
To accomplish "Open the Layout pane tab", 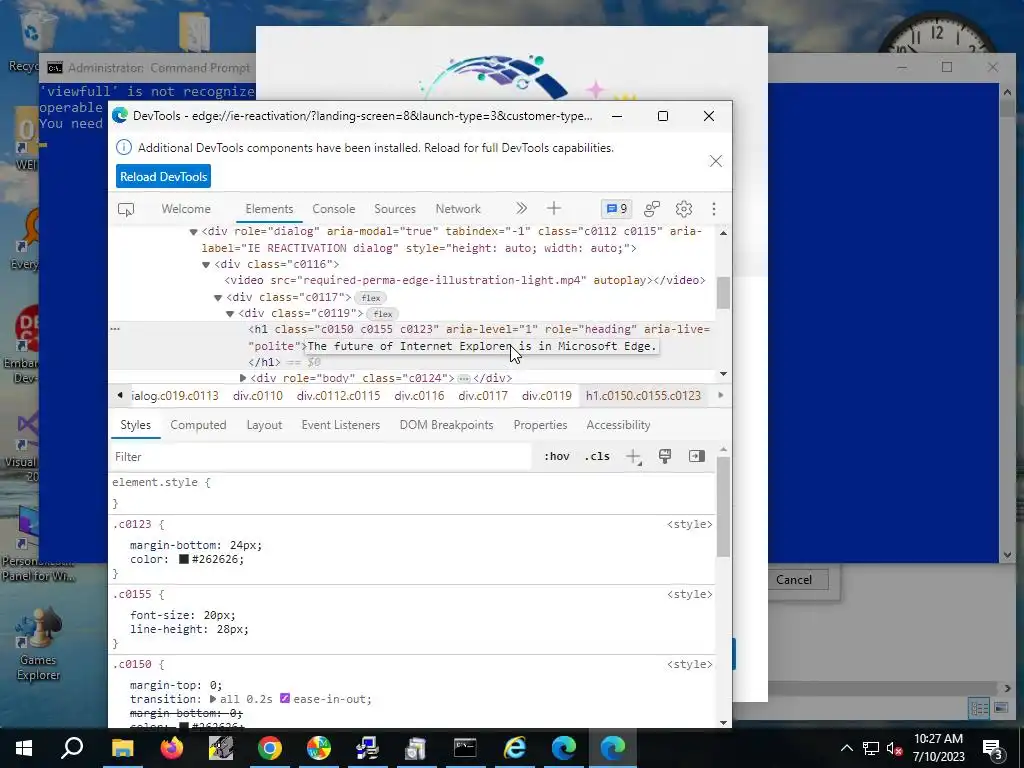I will pyautogui.click(x=264, y=425).
